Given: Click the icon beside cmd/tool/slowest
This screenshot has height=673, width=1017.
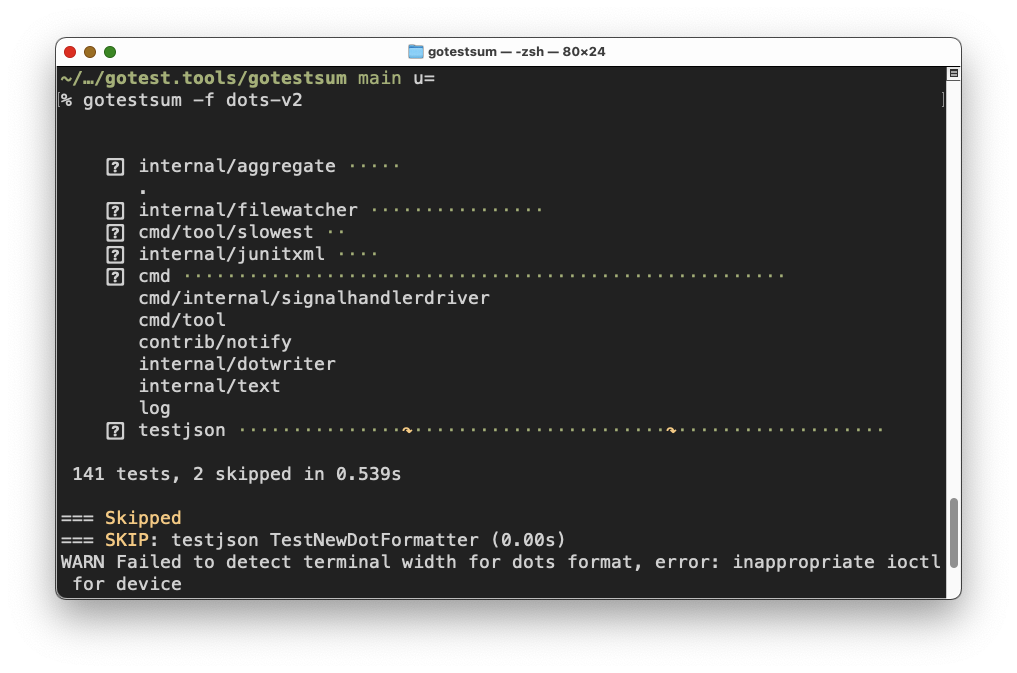Looking at the screenshot, I should (115, 232).
